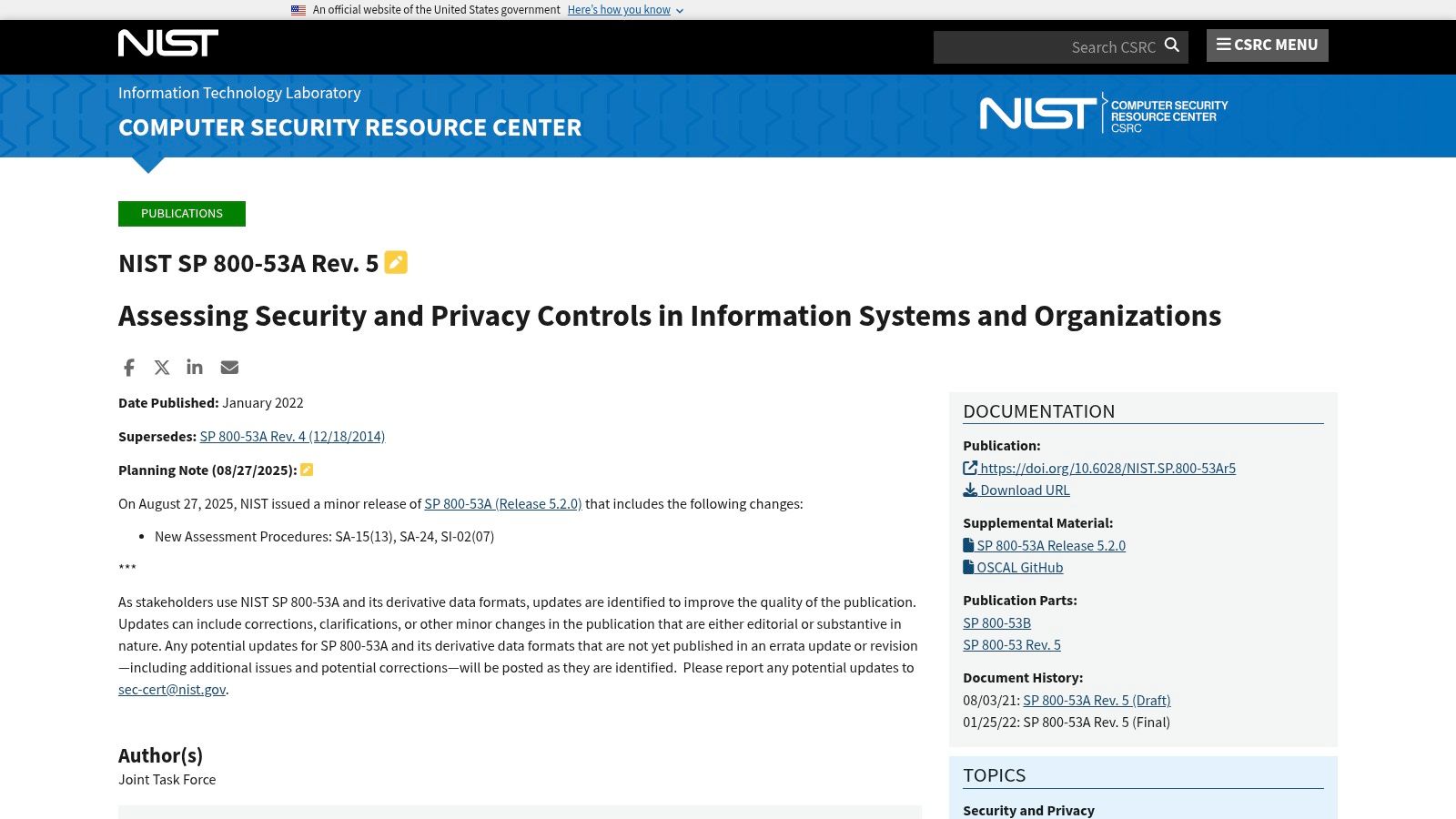Click the CSRC logo on the right
1456x819 pixels.
point(1103,113)
